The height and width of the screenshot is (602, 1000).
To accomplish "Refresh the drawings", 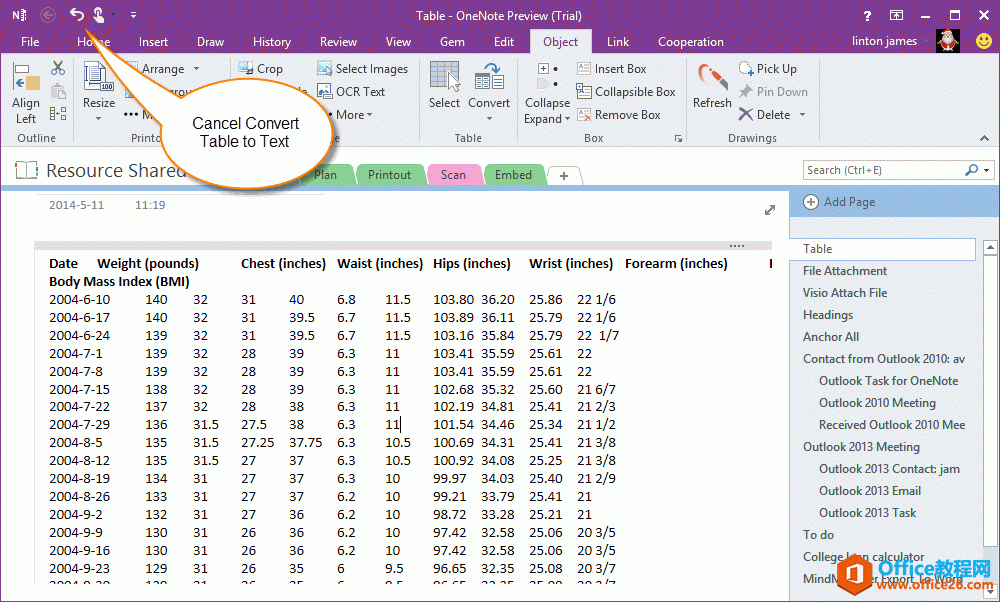I will 712,88.
